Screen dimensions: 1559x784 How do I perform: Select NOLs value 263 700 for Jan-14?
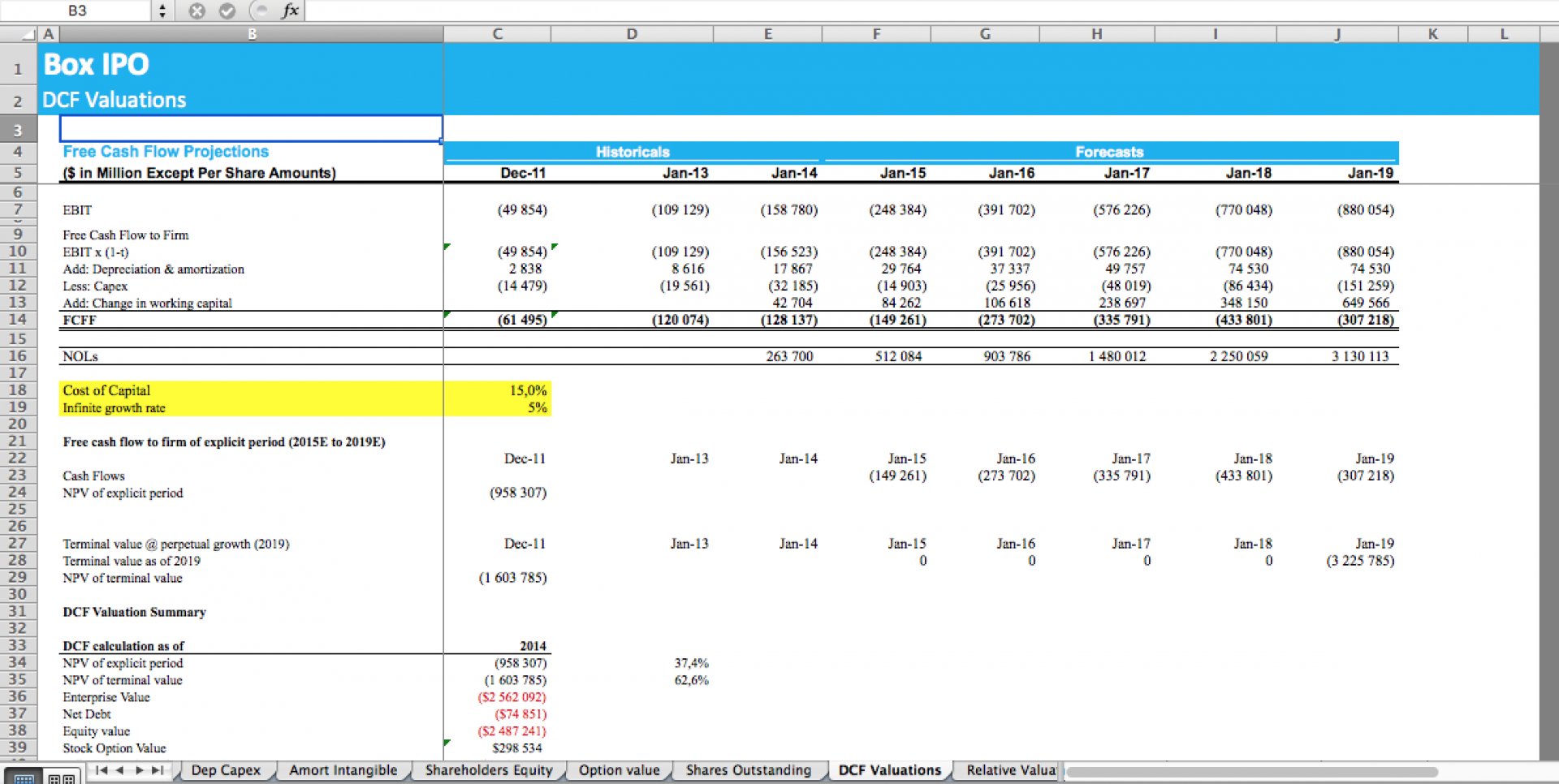click(x=789, y=356)
